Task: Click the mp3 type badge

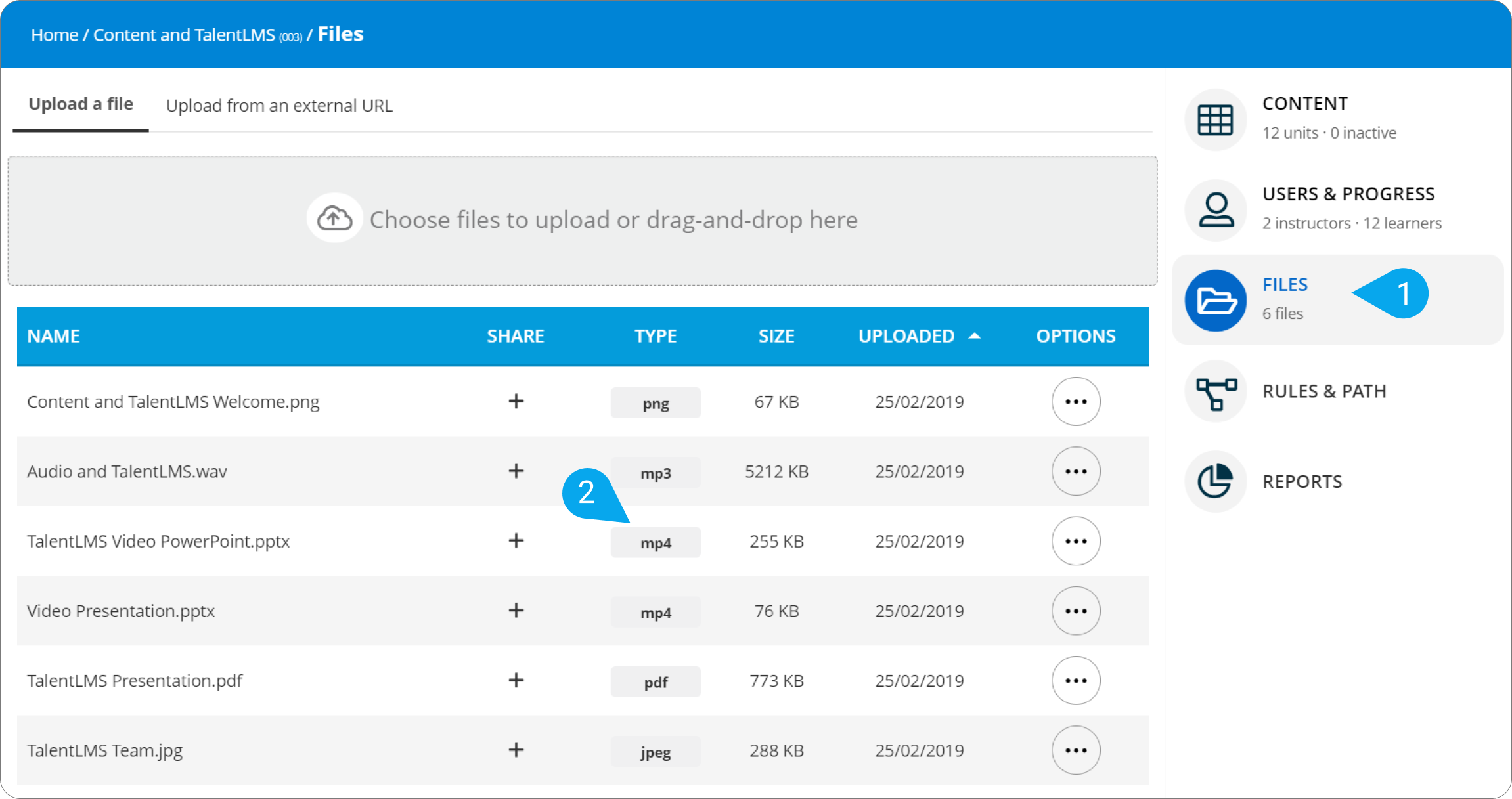Action: [656, 473]
